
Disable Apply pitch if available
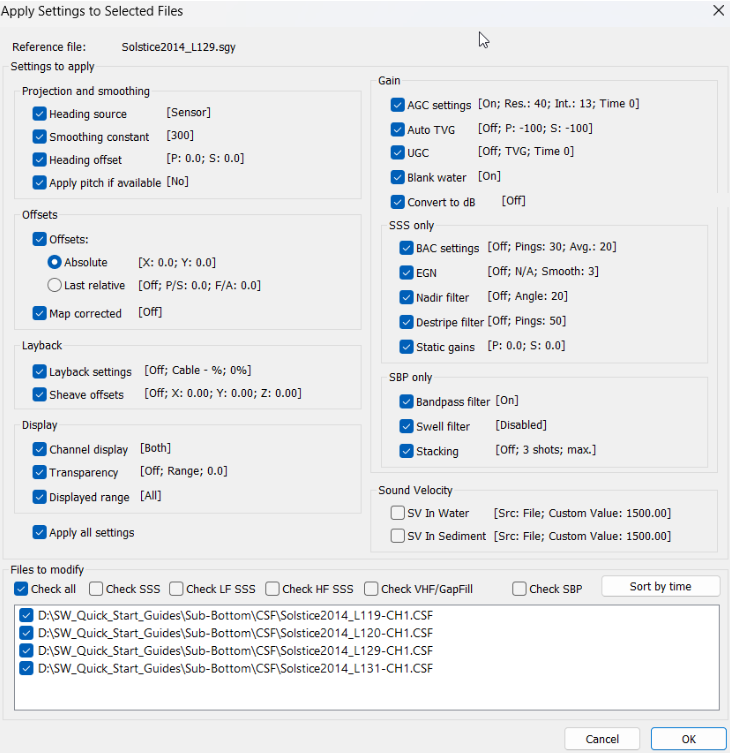[39, 182]
